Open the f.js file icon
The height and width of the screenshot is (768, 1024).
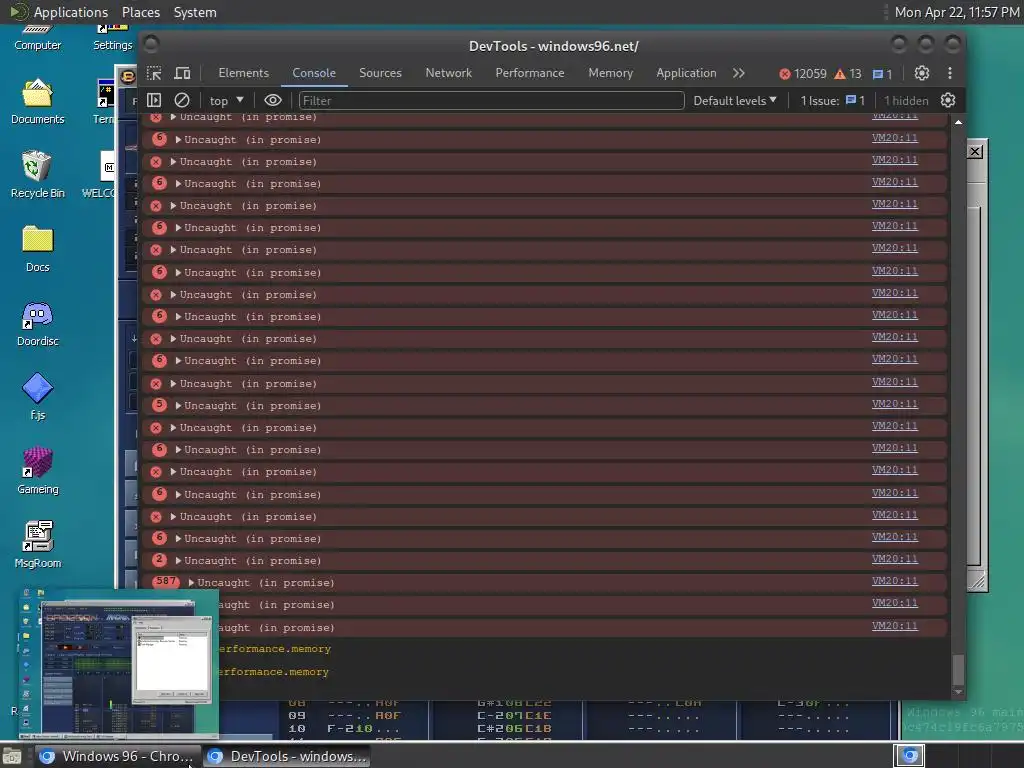(37, 397)
